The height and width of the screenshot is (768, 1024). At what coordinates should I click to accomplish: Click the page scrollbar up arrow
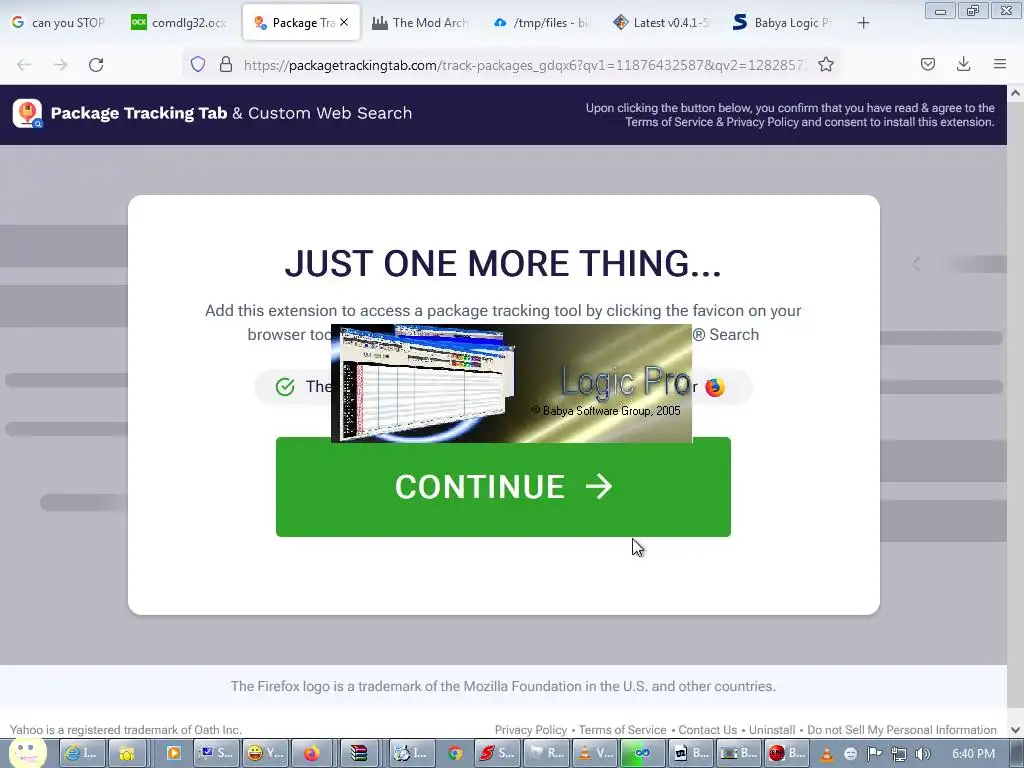[x=1016, y=93]
